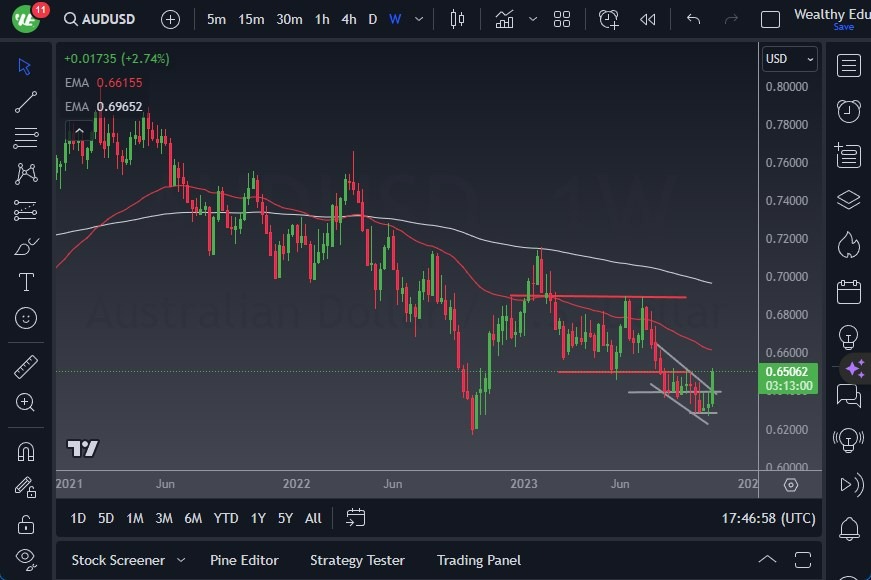Open the USD currency selector
This screenshot has height=580, width=871.
tap(789, 59)
